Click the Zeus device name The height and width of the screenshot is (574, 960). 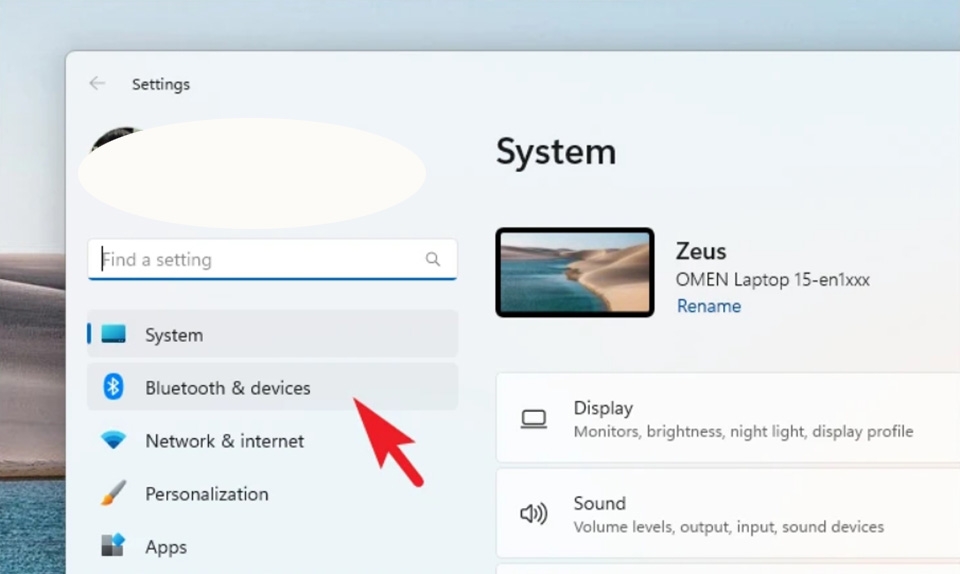tap(701, 252)
